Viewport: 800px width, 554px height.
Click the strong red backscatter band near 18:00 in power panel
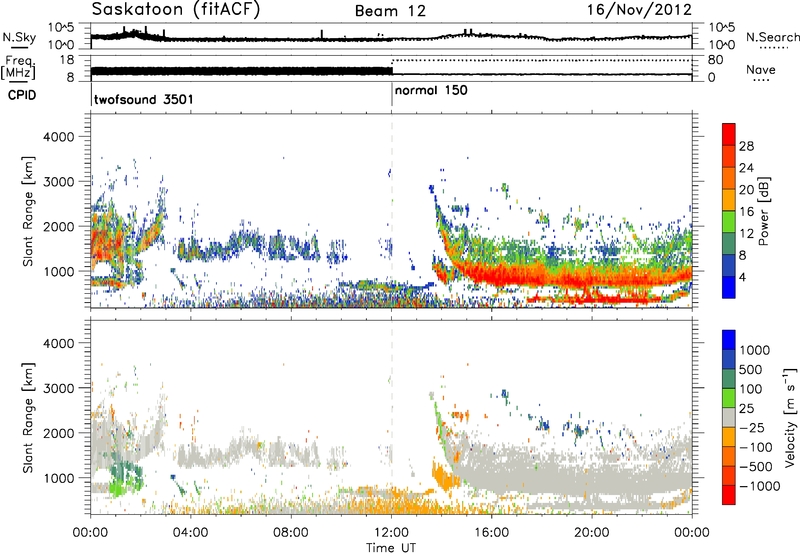(541, 276)
